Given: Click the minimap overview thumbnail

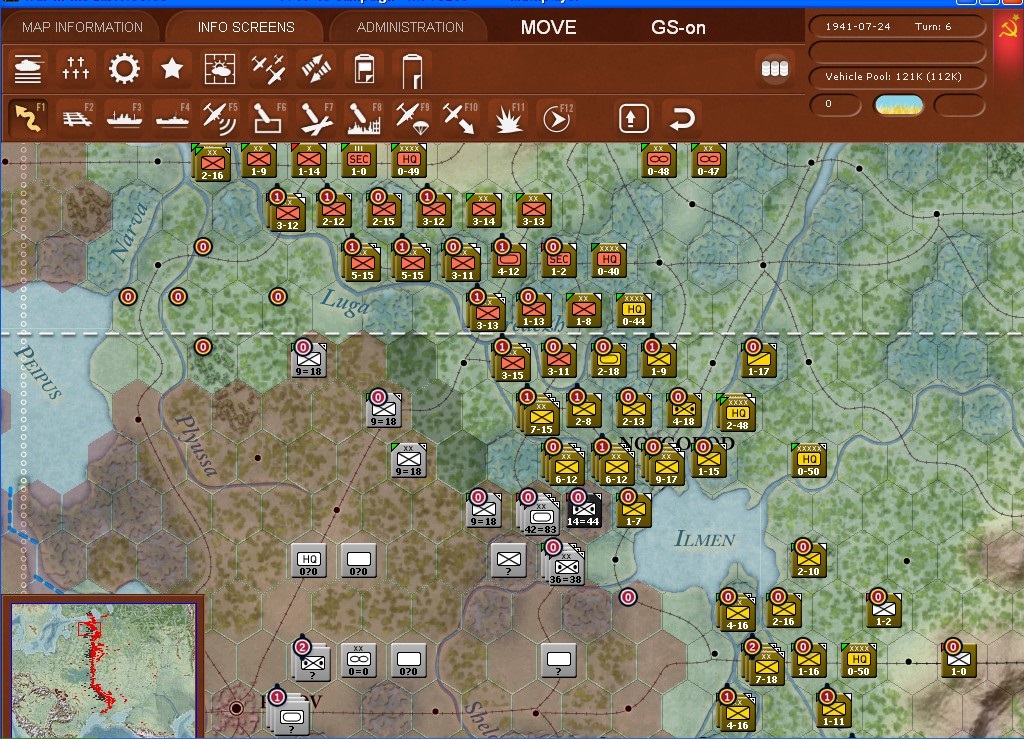Looking at the screenshot, I should point(103,668).
